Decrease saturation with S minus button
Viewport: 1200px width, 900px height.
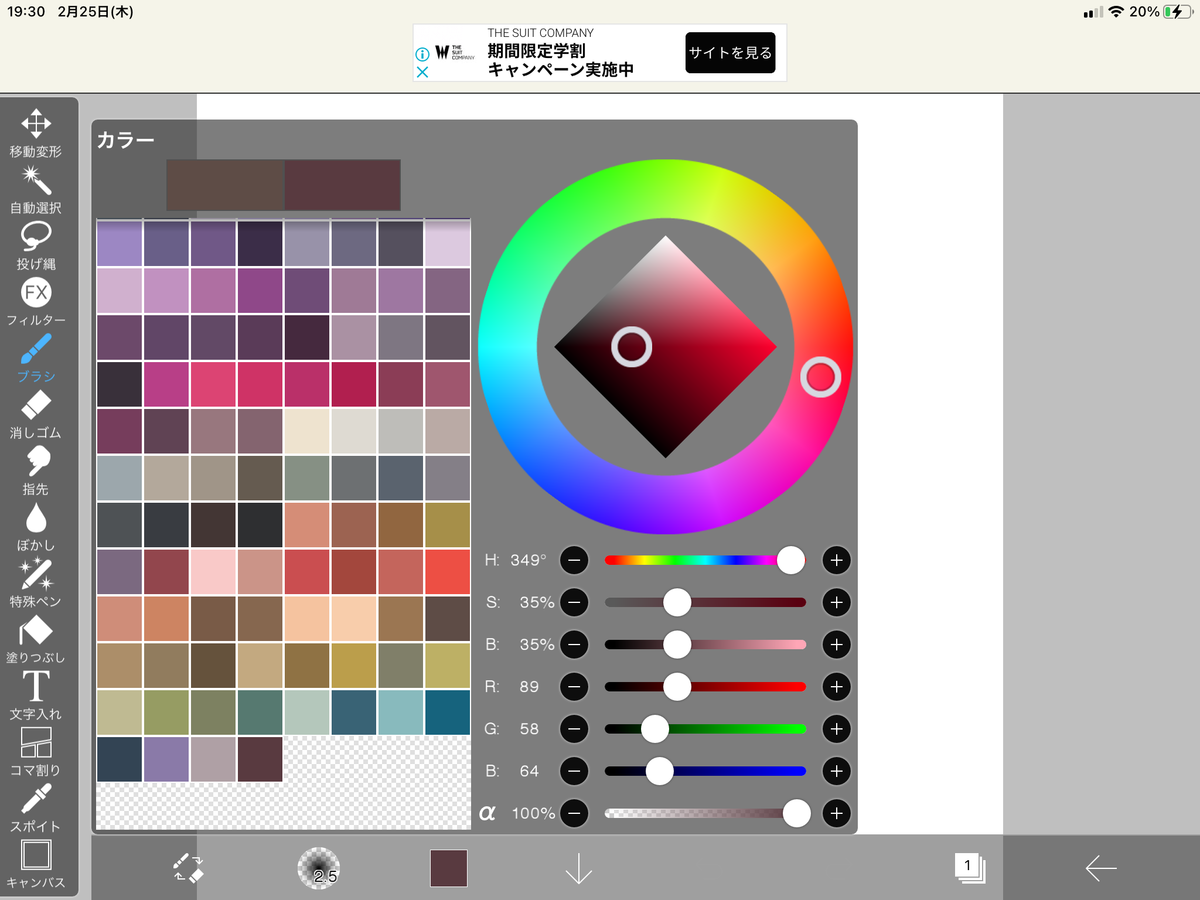coord(574,602)
